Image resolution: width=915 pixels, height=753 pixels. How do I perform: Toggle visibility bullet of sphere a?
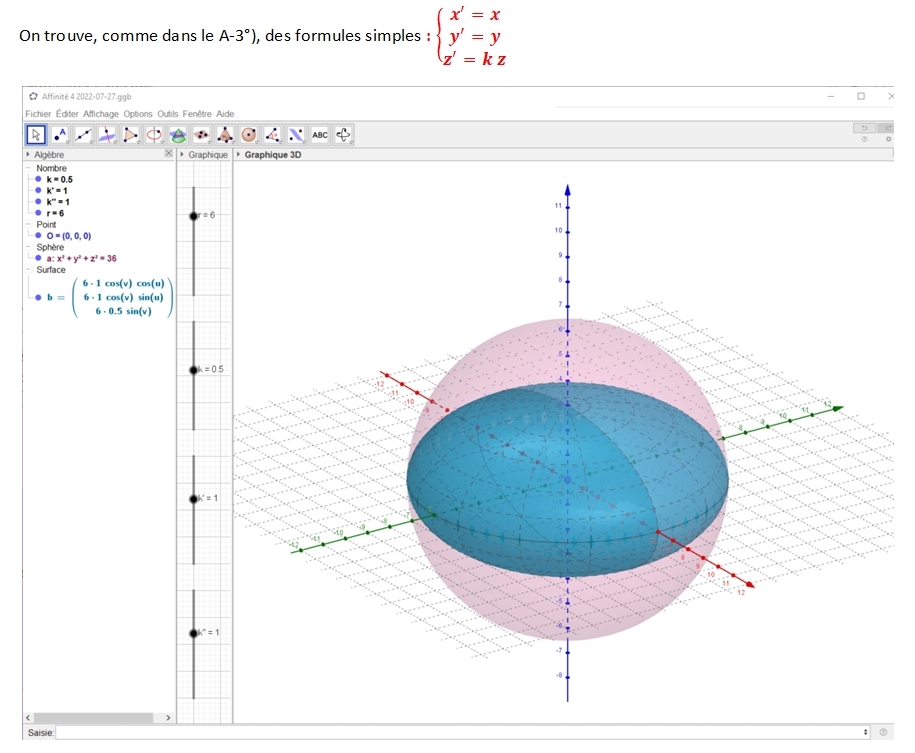pos(39,258)
